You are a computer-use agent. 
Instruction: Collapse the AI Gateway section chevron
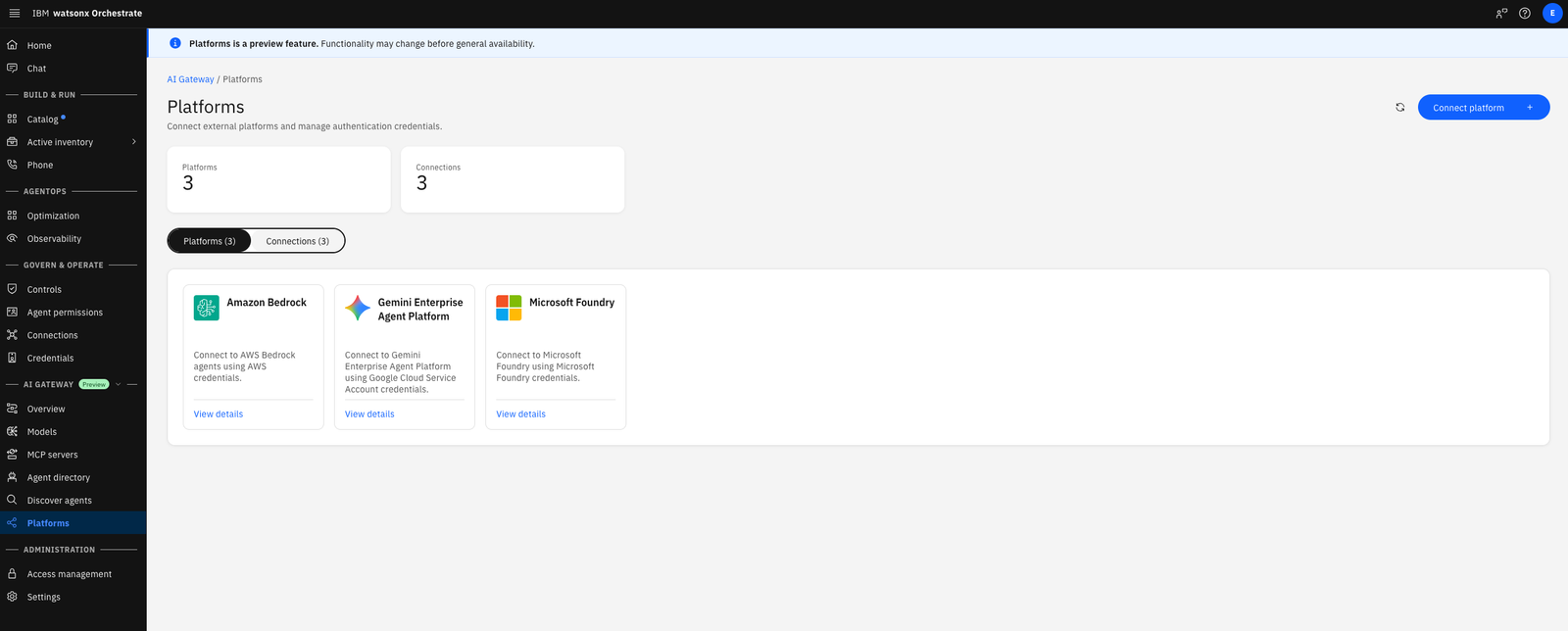pos(119,385)
